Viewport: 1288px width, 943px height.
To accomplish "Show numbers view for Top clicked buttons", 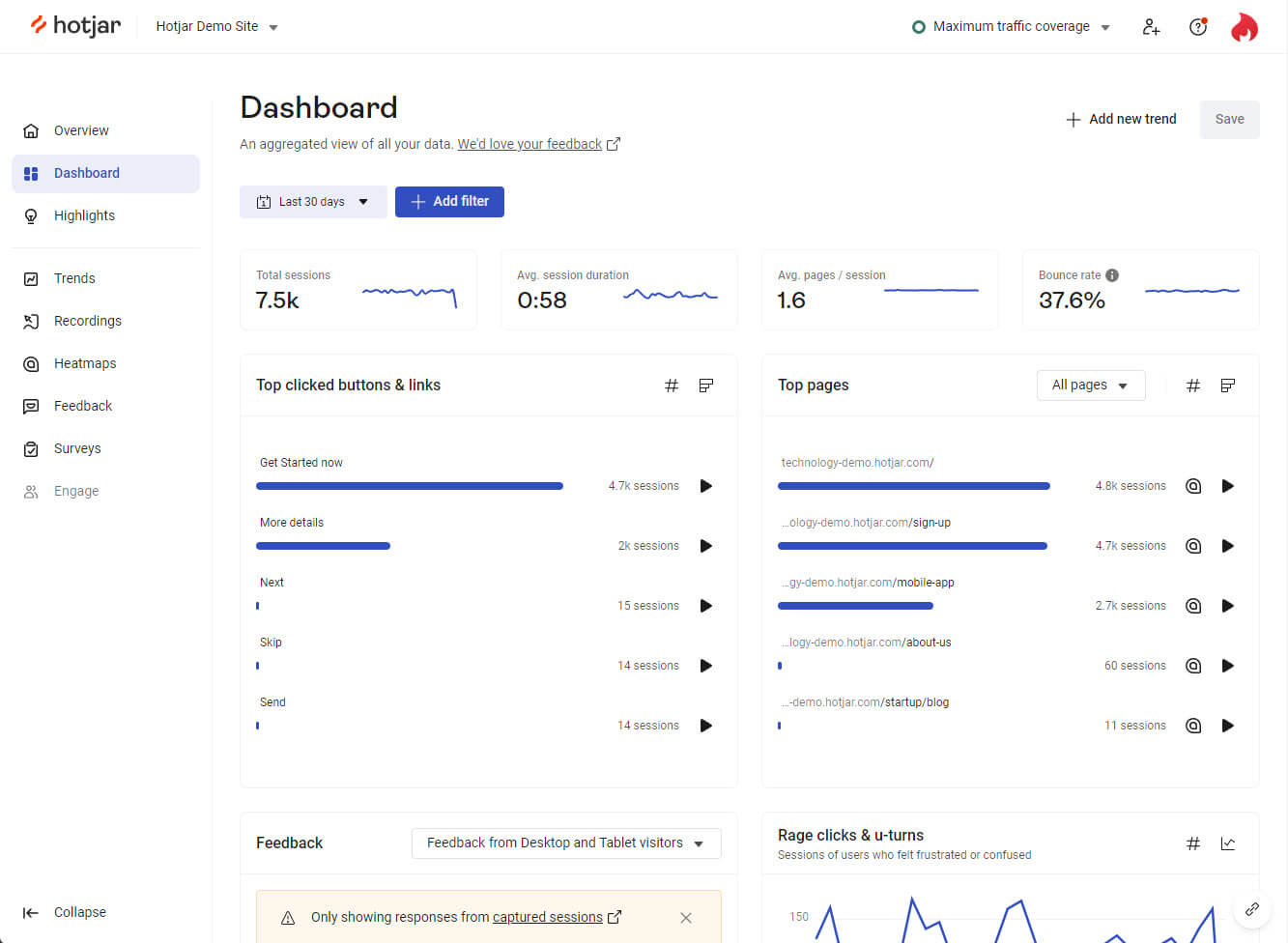I will (672, 386).
